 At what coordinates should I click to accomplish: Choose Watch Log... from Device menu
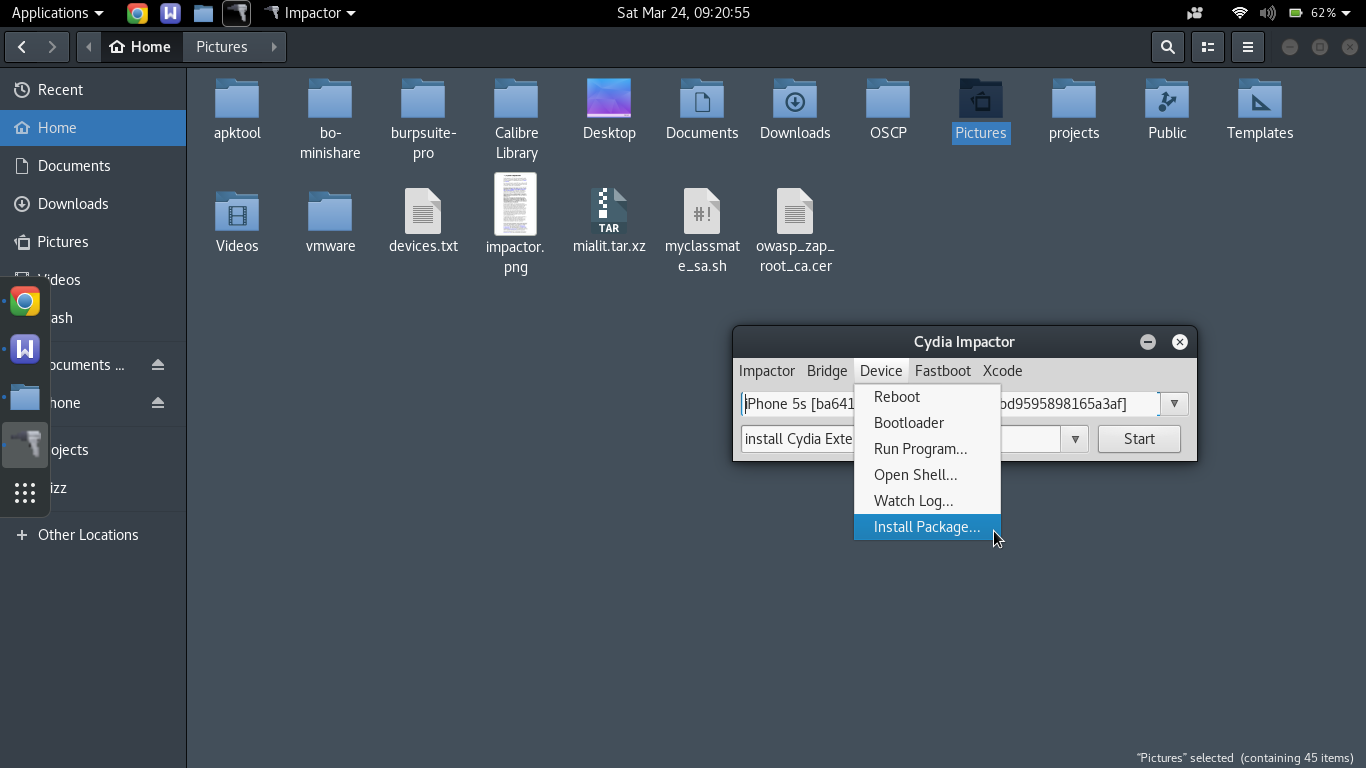(x=927, y=501)
